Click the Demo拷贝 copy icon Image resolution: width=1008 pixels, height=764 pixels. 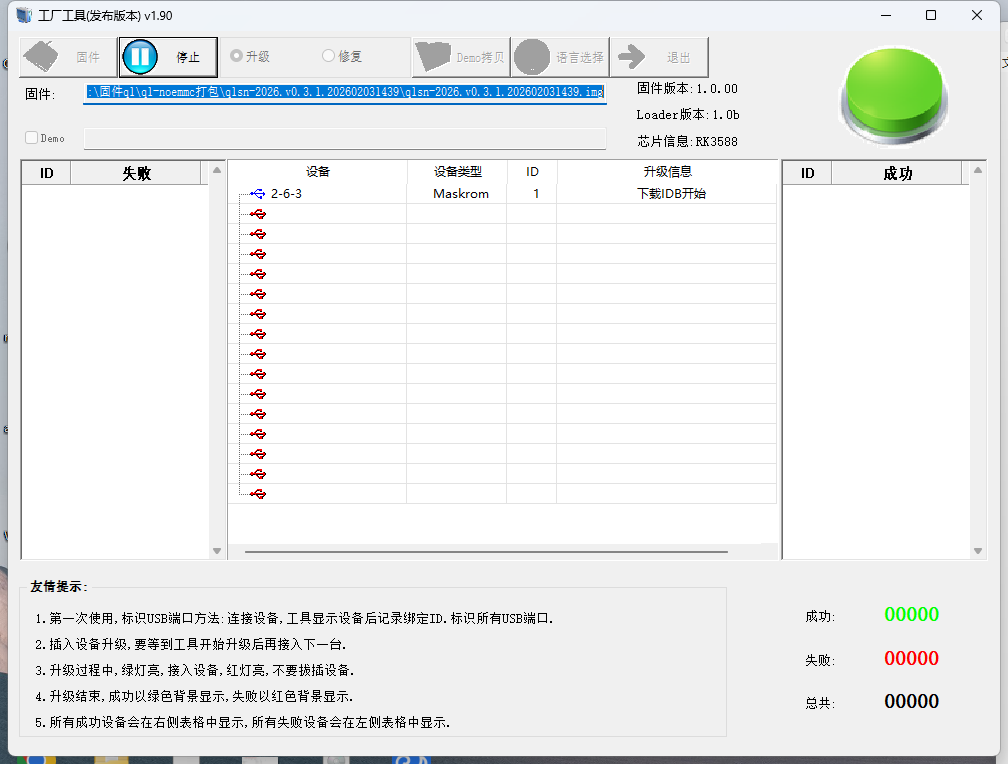[434, 57]
